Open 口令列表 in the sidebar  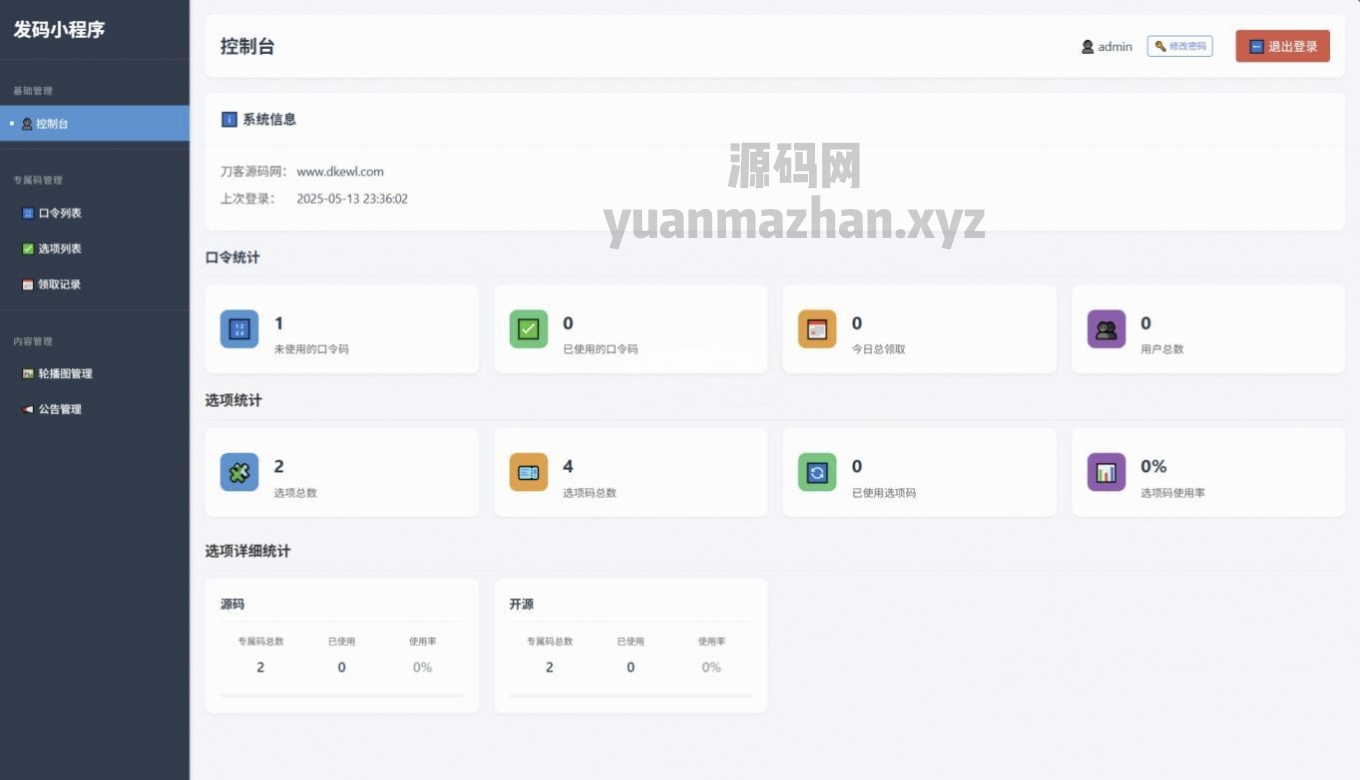point(59,213)
